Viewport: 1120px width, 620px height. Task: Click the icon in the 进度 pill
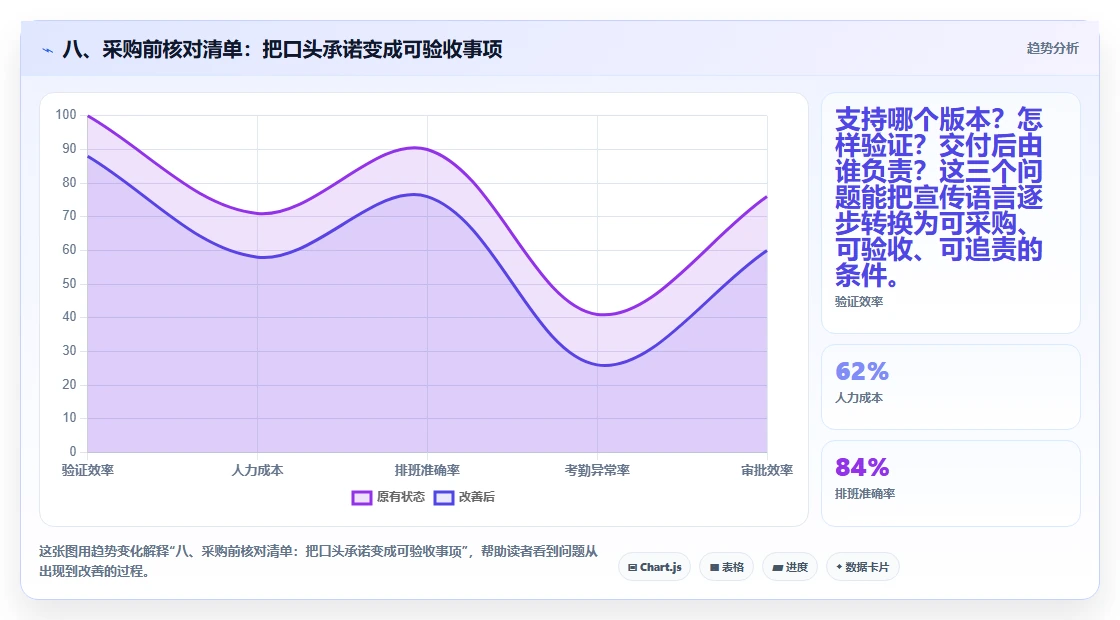(x=777, y=568)
